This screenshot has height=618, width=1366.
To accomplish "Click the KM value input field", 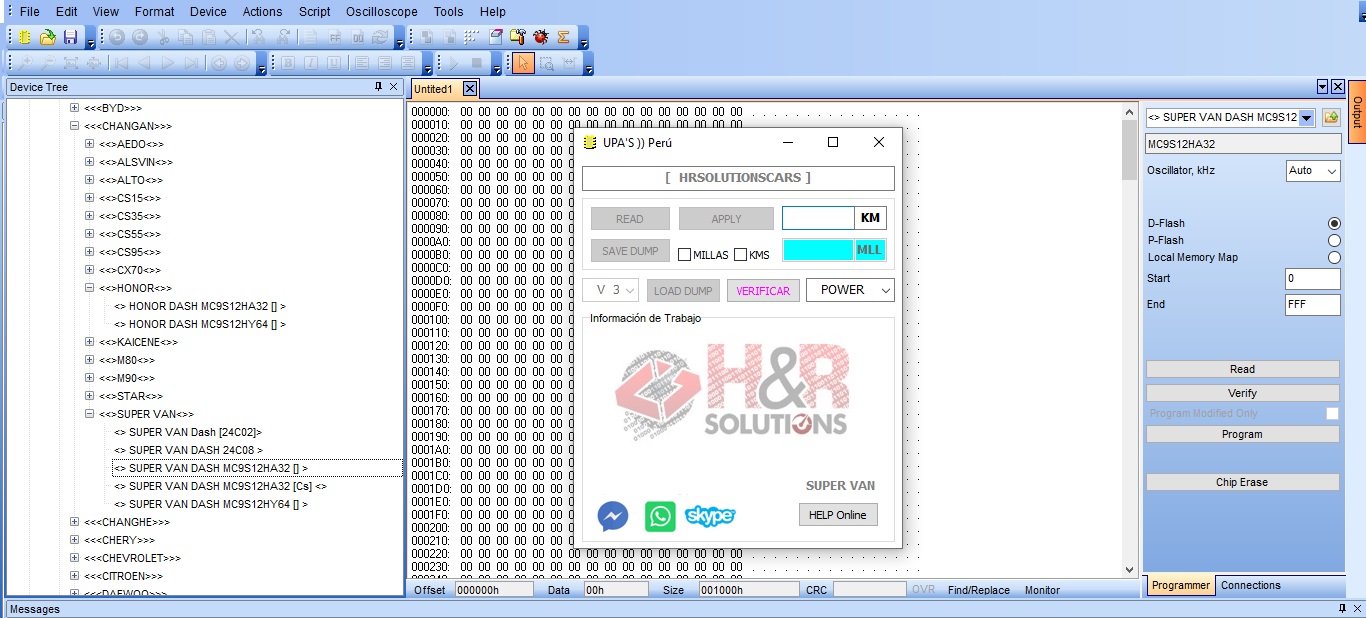I will pos(817,218).
